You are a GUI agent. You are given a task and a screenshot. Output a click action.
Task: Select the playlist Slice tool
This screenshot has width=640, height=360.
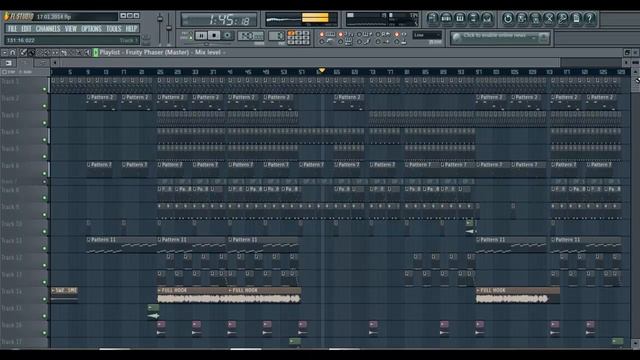point(64,52)
